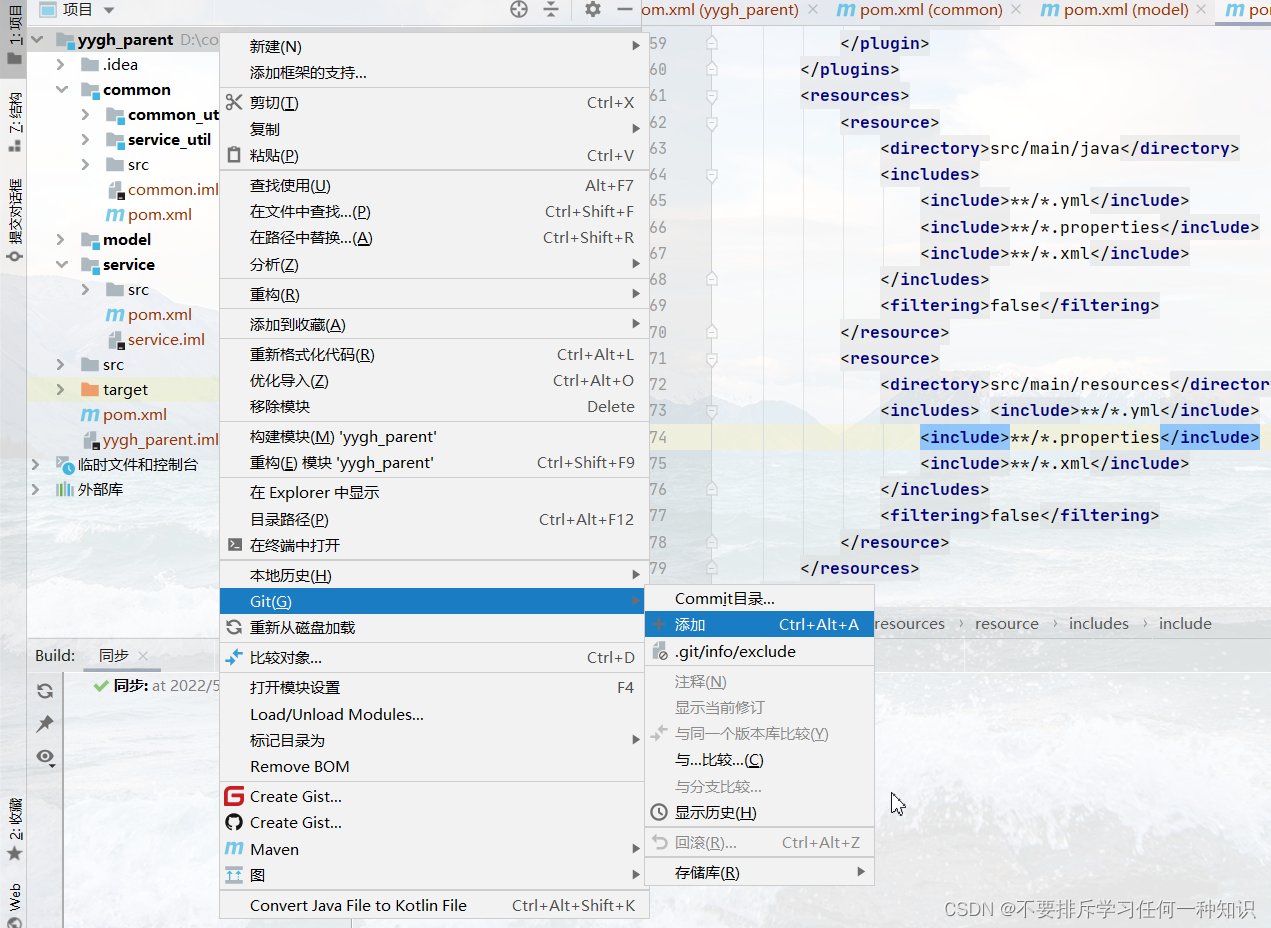This screenshot has height=928, width=1271.
Task: Click 'include' in editor breadcrumb
Action: [x=1185, y=624]
